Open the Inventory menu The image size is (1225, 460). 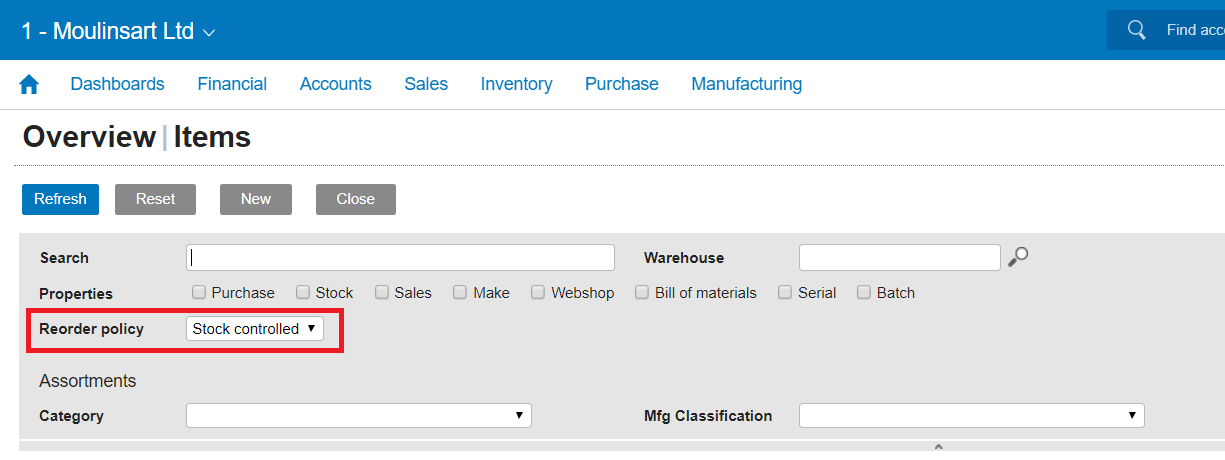tap(516, 84)
